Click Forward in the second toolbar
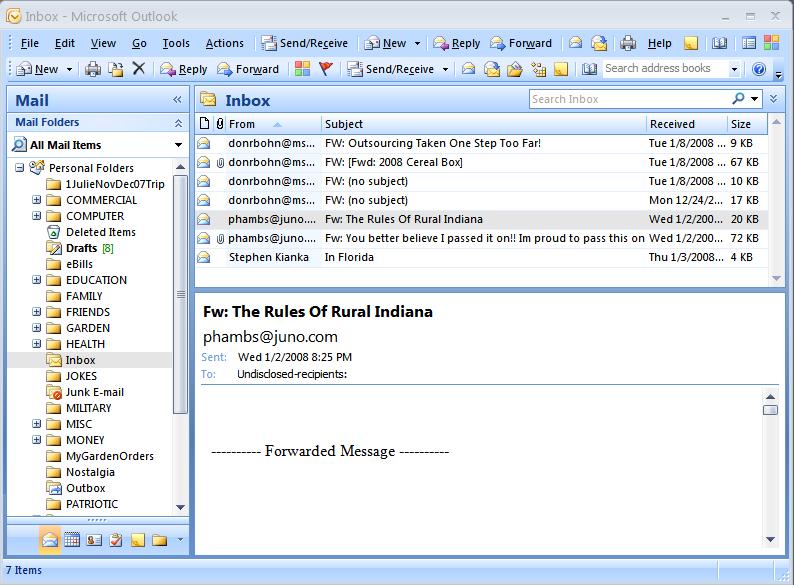 248,69
